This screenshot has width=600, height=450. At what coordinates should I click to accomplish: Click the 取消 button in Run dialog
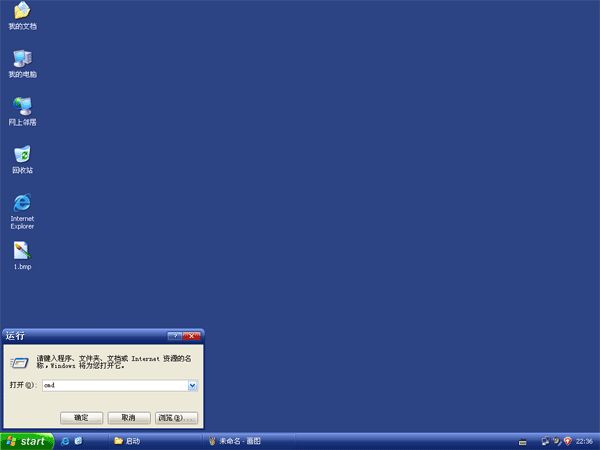pos(129,418)
